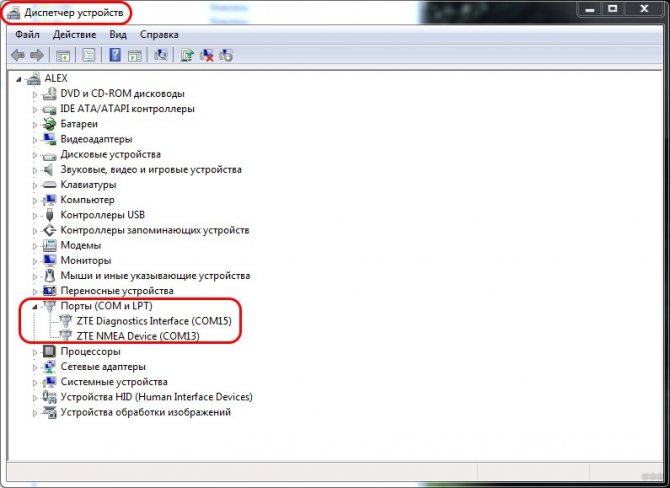This screenshot has height=488, width=670.
Task: Expand the Дисковые устройства node
Action: click(35, 155)
